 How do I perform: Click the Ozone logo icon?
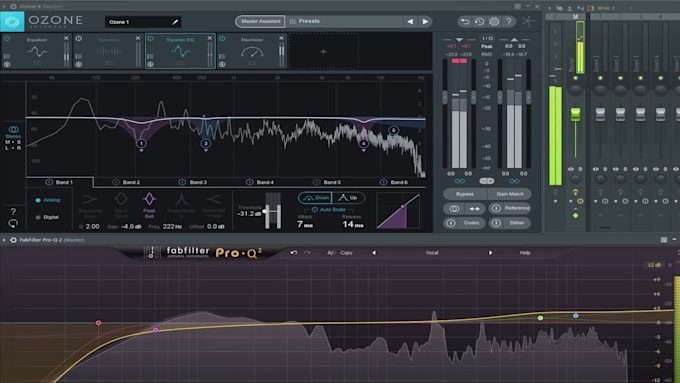click(x=12, y=22)
